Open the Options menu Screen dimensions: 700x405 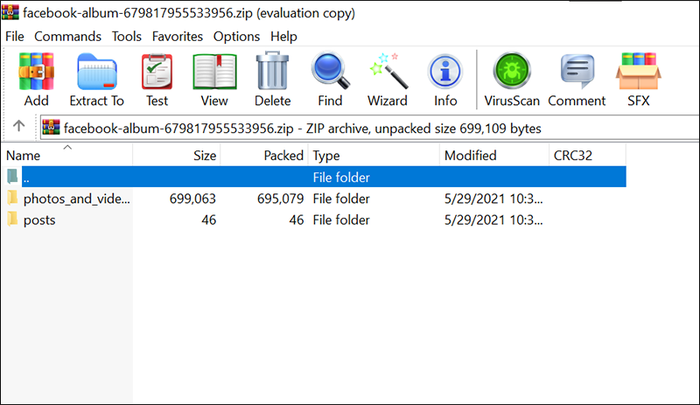coord(236,36)
